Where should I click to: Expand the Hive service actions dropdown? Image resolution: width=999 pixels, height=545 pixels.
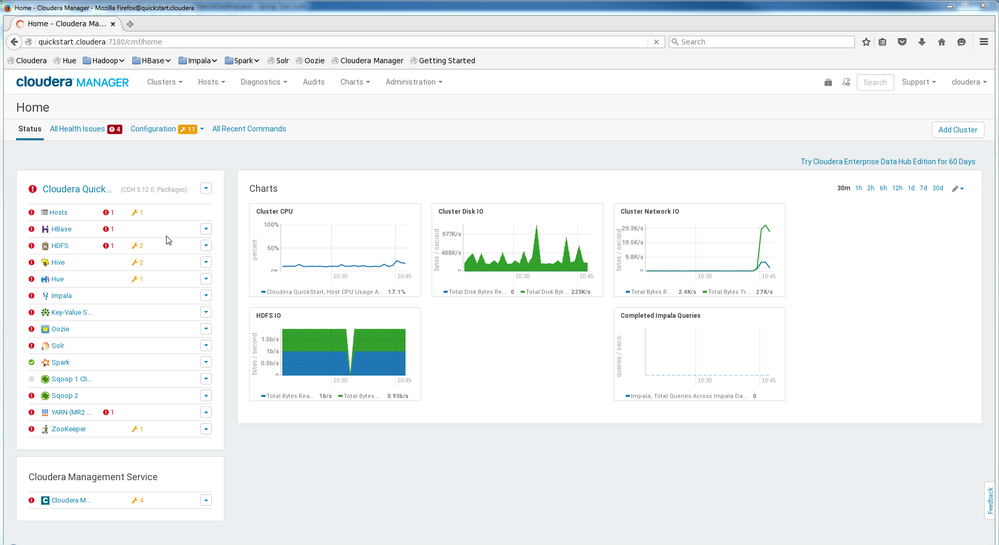[206, 262]
